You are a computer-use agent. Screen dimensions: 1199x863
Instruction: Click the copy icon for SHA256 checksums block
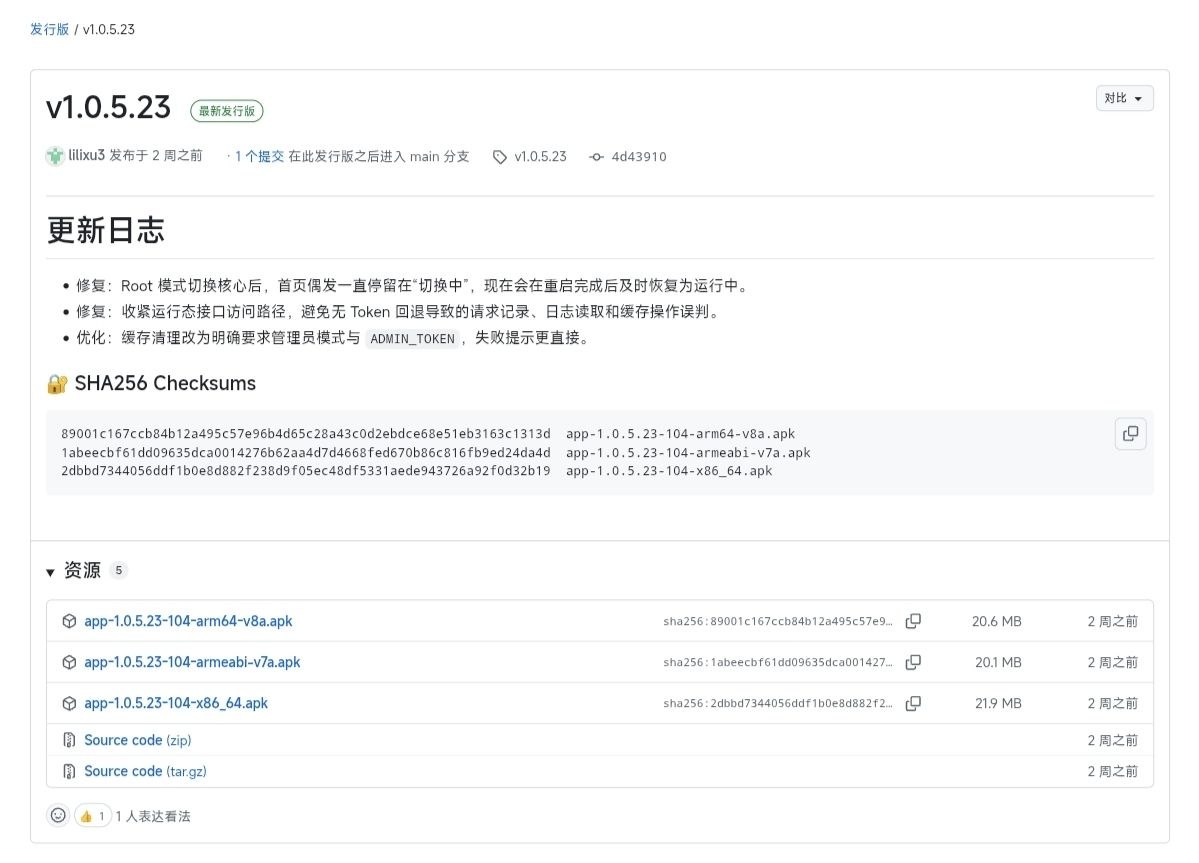(x=1130, y=433)
